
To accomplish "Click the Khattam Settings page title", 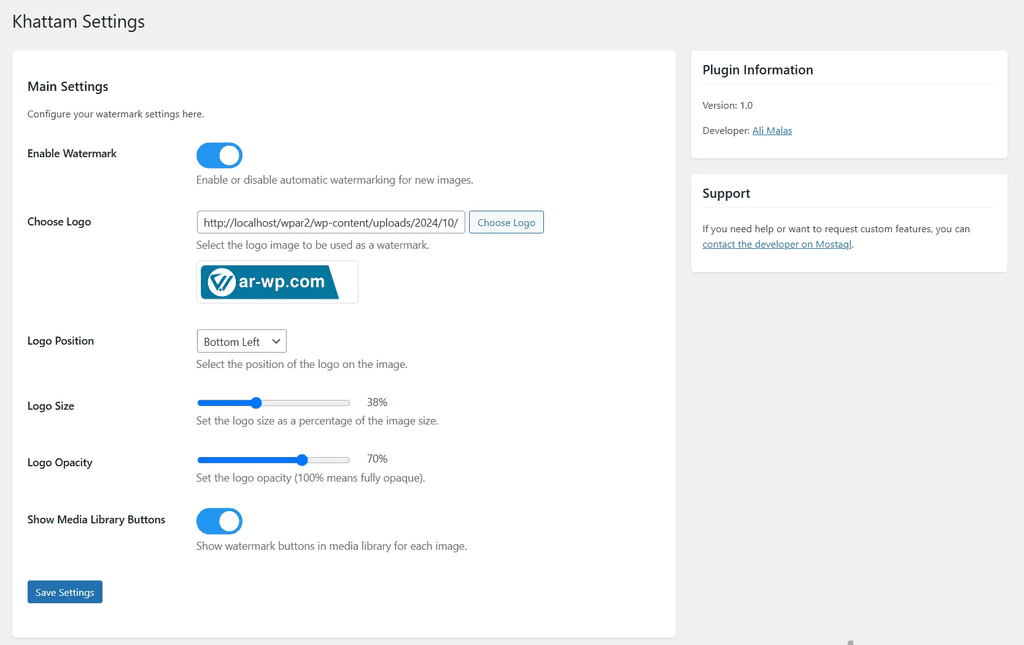I will click(x=78, y=22).
